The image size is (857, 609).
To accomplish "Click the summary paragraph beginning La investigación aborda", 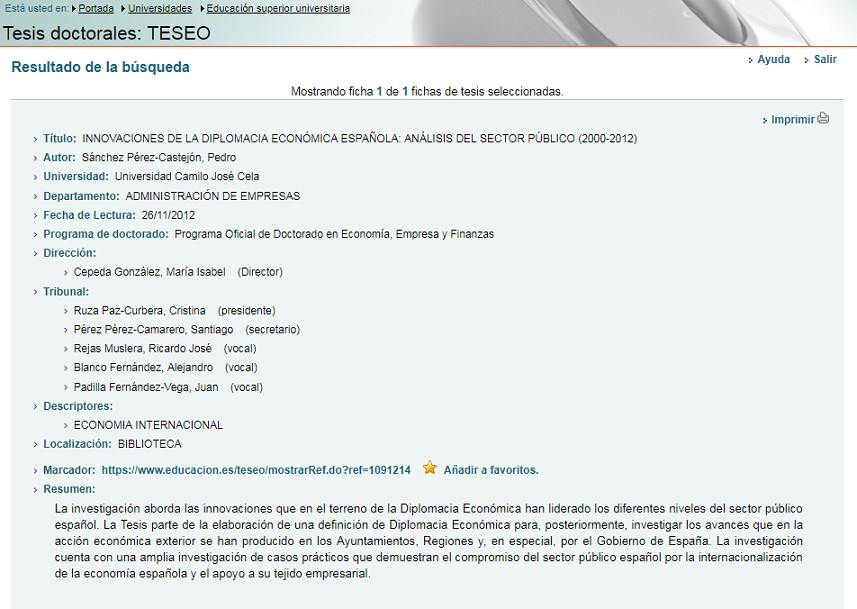I will (428, 541).
